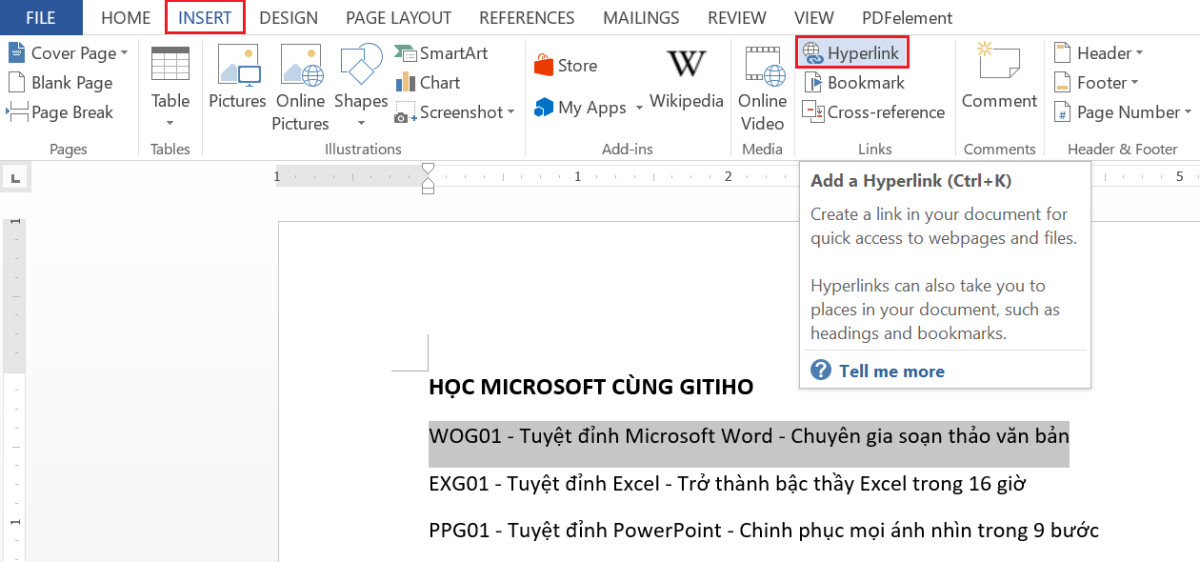Image resolution: width=1200 pixels, height=562 pixels.
Task: Open the PDFelement tab
Action: [907, 18]
